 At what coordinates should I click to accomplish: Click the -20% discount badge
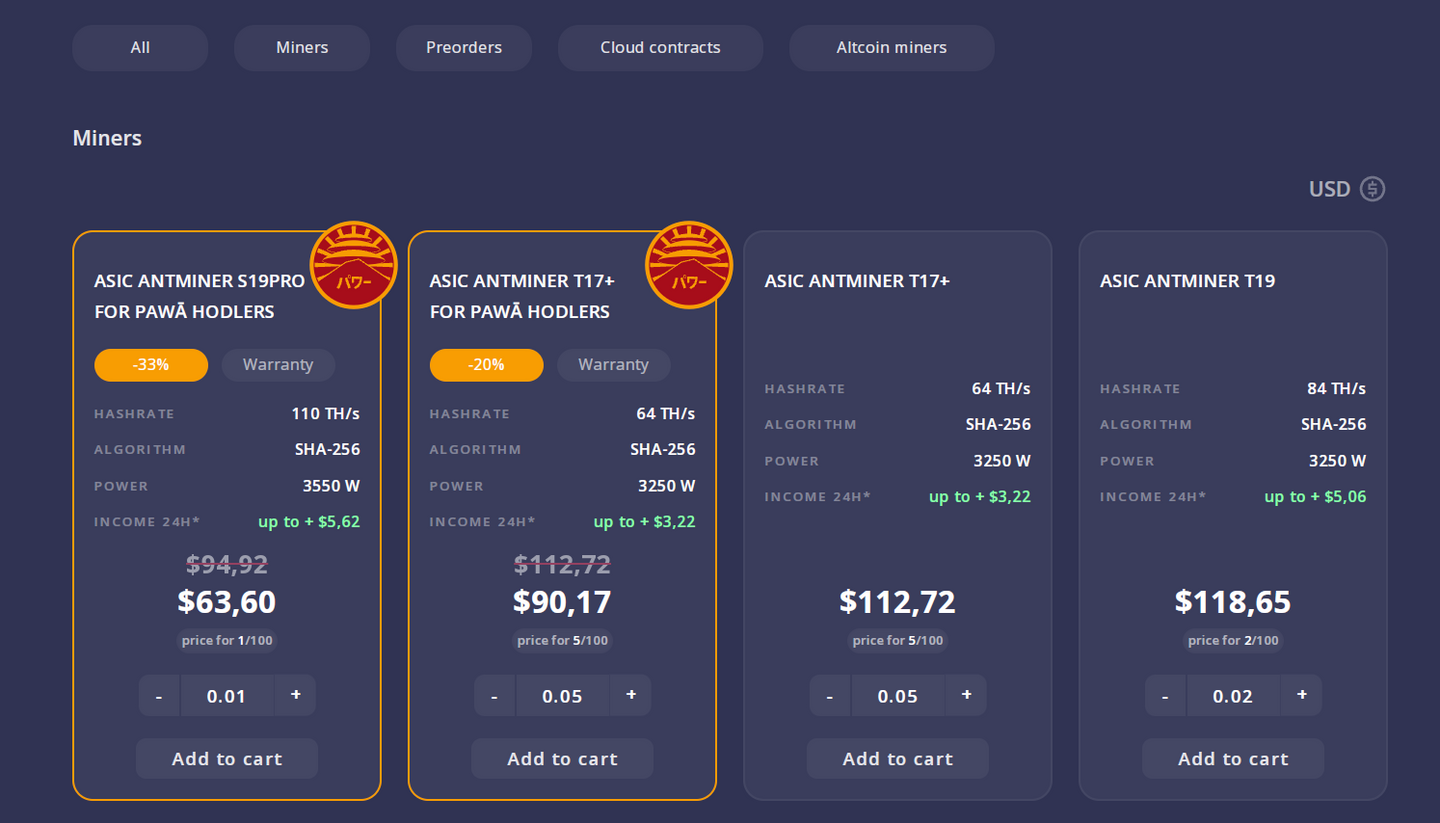(x=486, y=365)
